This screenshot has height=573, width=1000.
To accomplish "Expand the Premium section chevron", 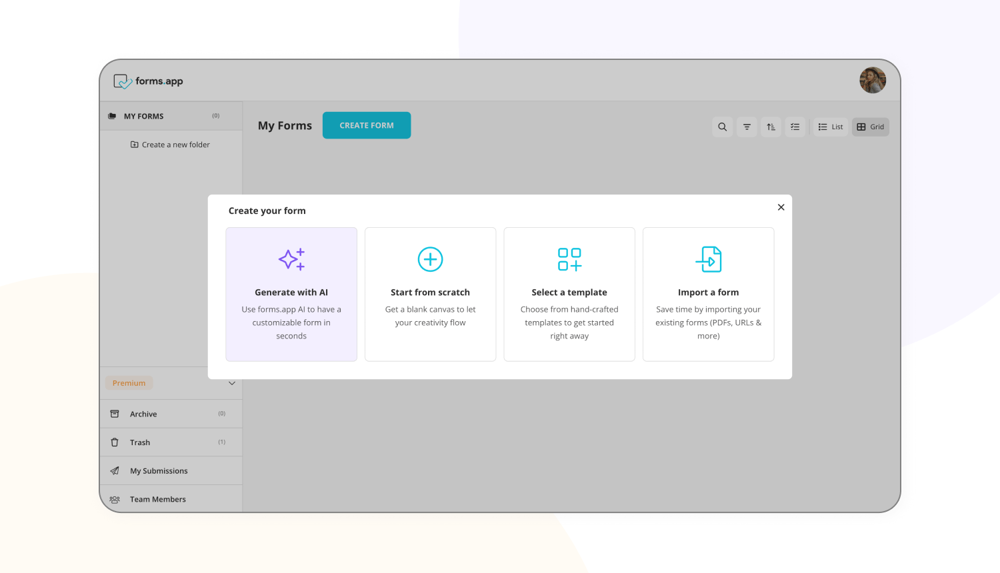I will click(x=232, y=383).
